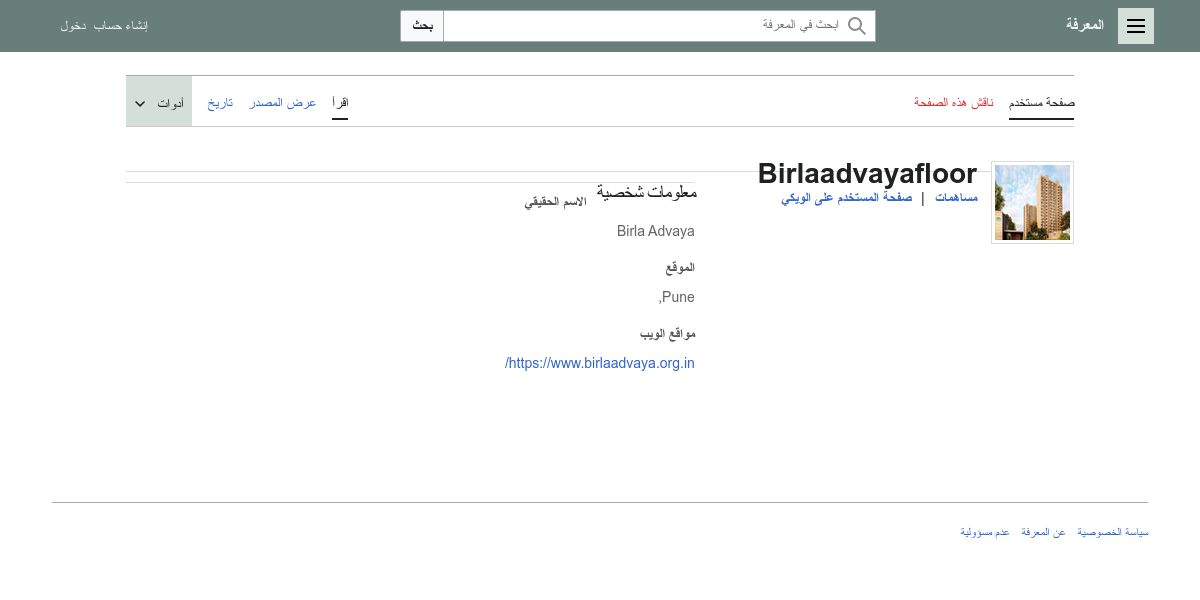Click the دخول login link
1200x600 pixels.
tap(73, 26)
